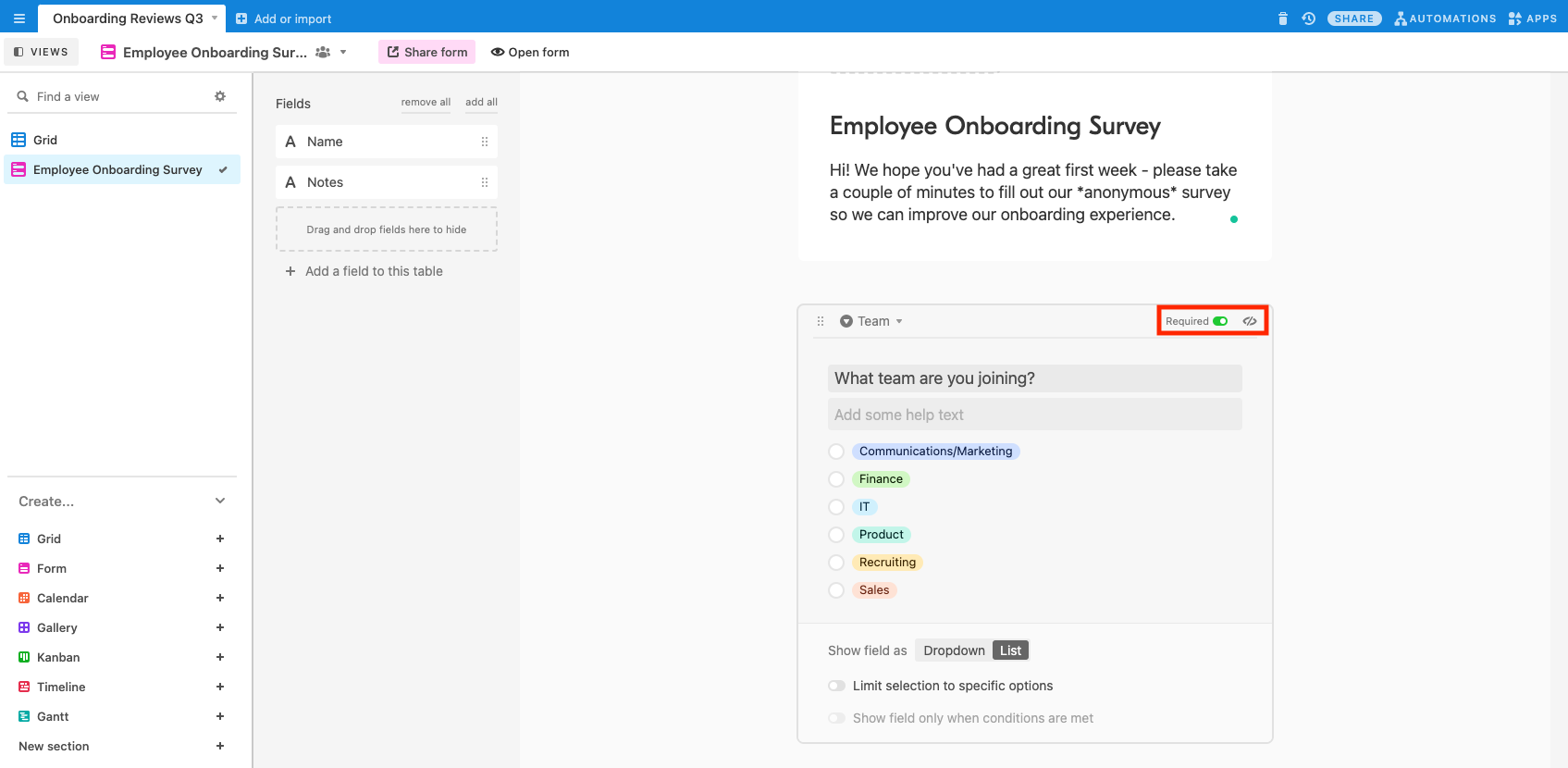Click plus icon to add Timeline view
The height and width of the screenshot is (768, 1568).
tap(220, 687)
